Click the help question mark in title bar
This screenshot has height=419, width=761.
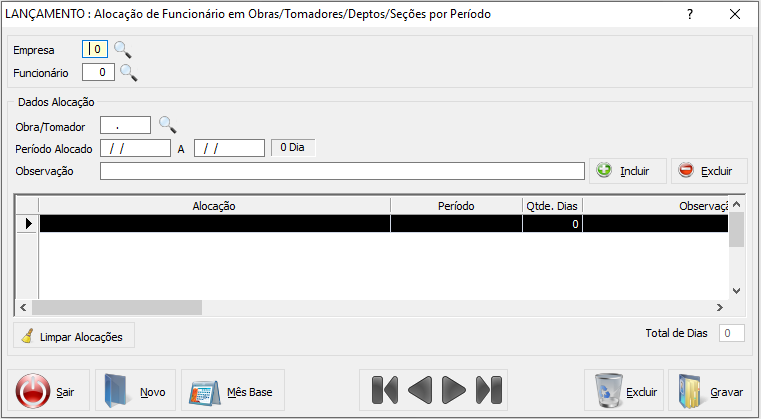[690, 14]
